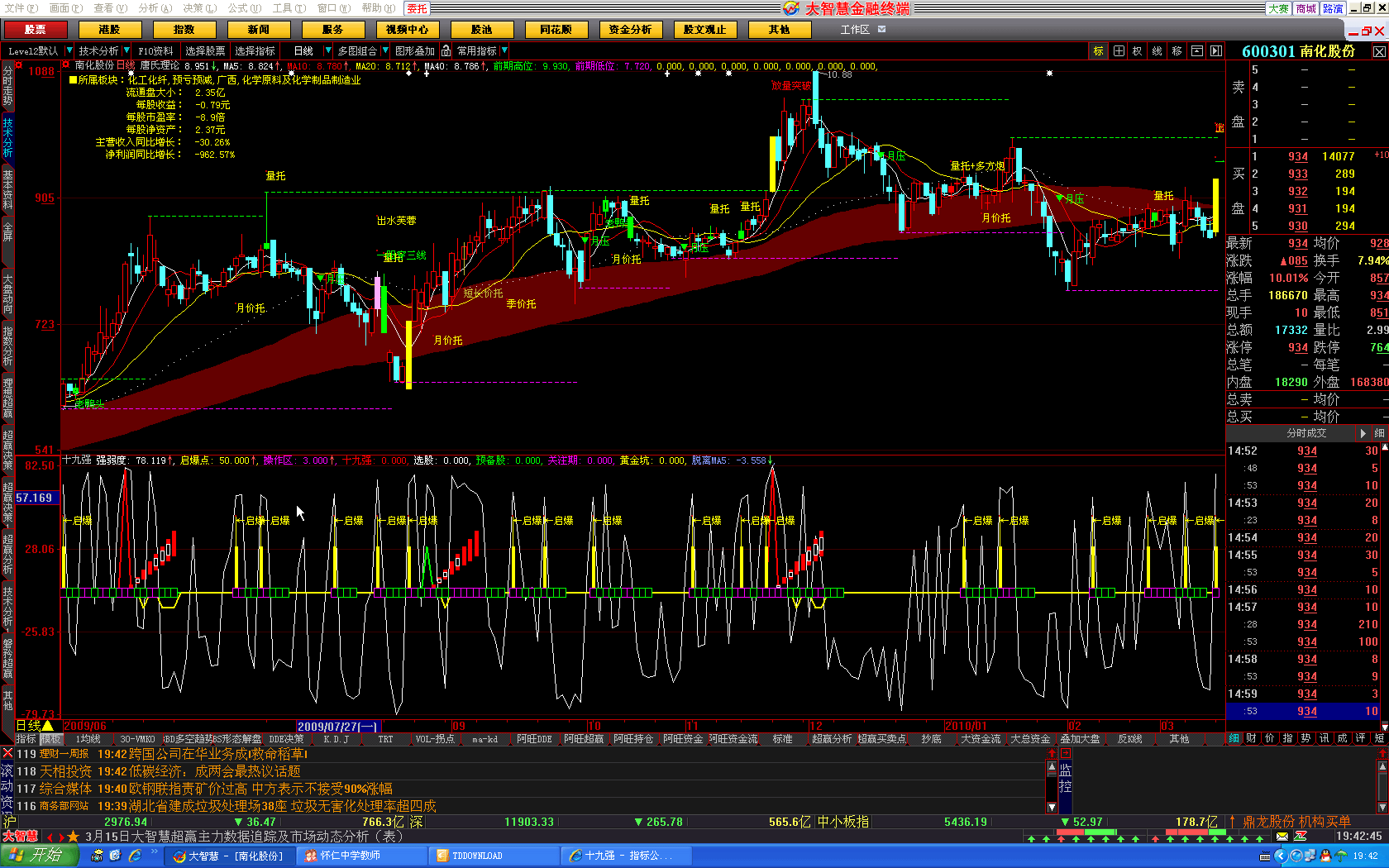Open the 大盘动向 left sidebar item
1389x868 pixels.
pyautogui.click(x=7, y=294)
